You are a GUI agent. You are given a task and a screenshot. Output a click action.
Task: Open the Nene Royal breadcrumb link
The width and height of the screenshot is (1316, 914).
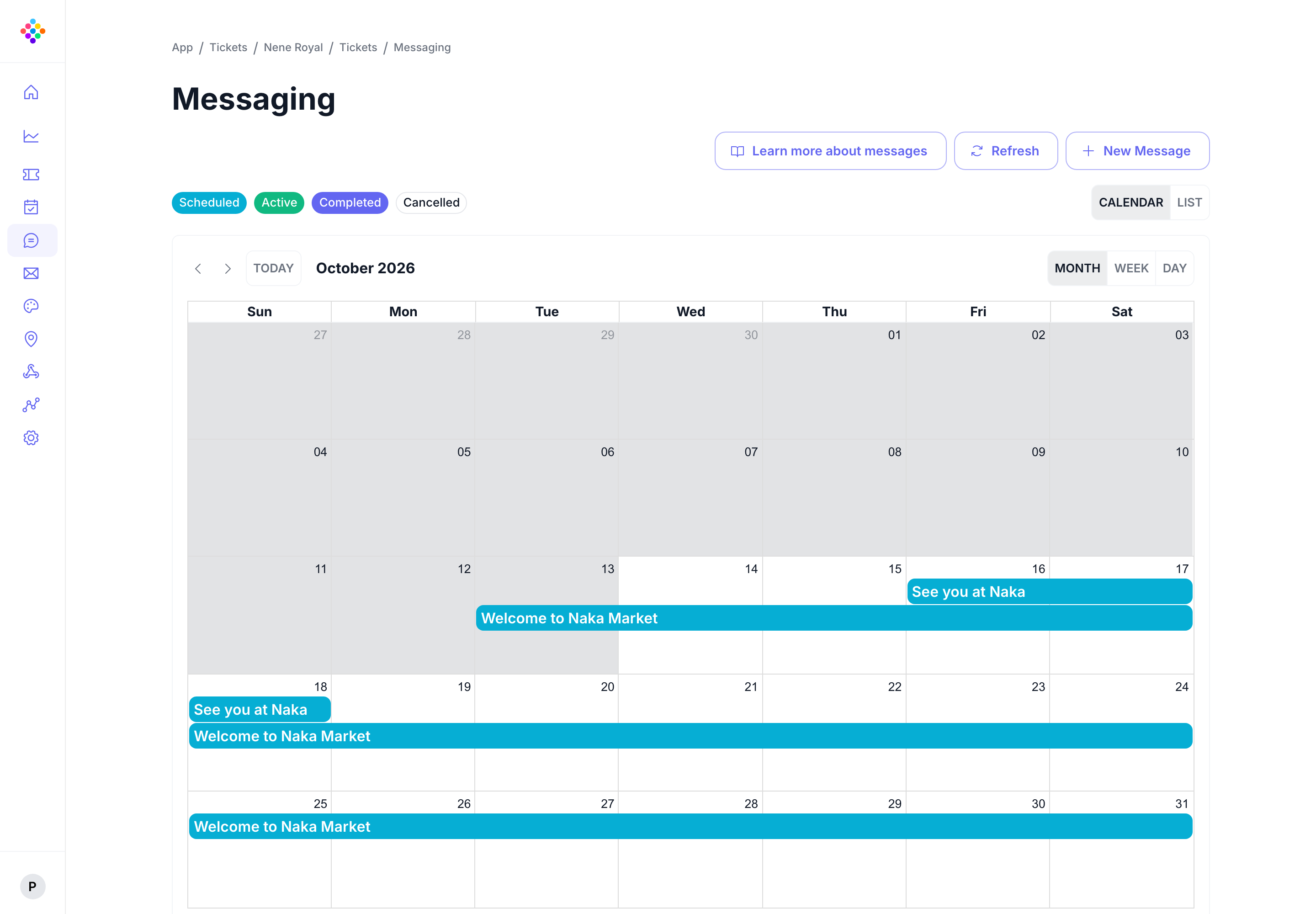(293, 48)
